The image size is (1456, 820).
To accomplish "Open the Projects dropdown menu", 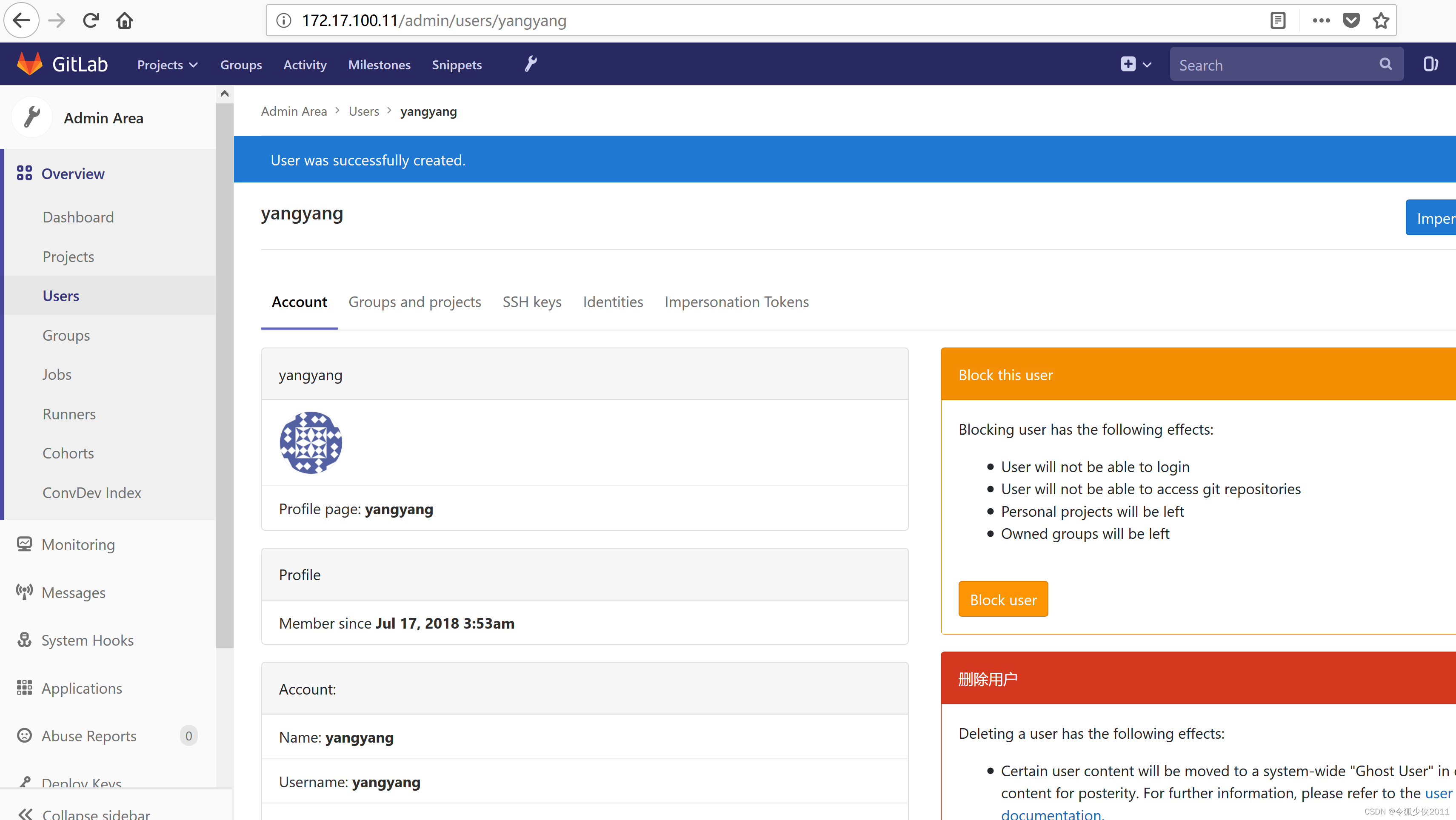I will 167,64.
